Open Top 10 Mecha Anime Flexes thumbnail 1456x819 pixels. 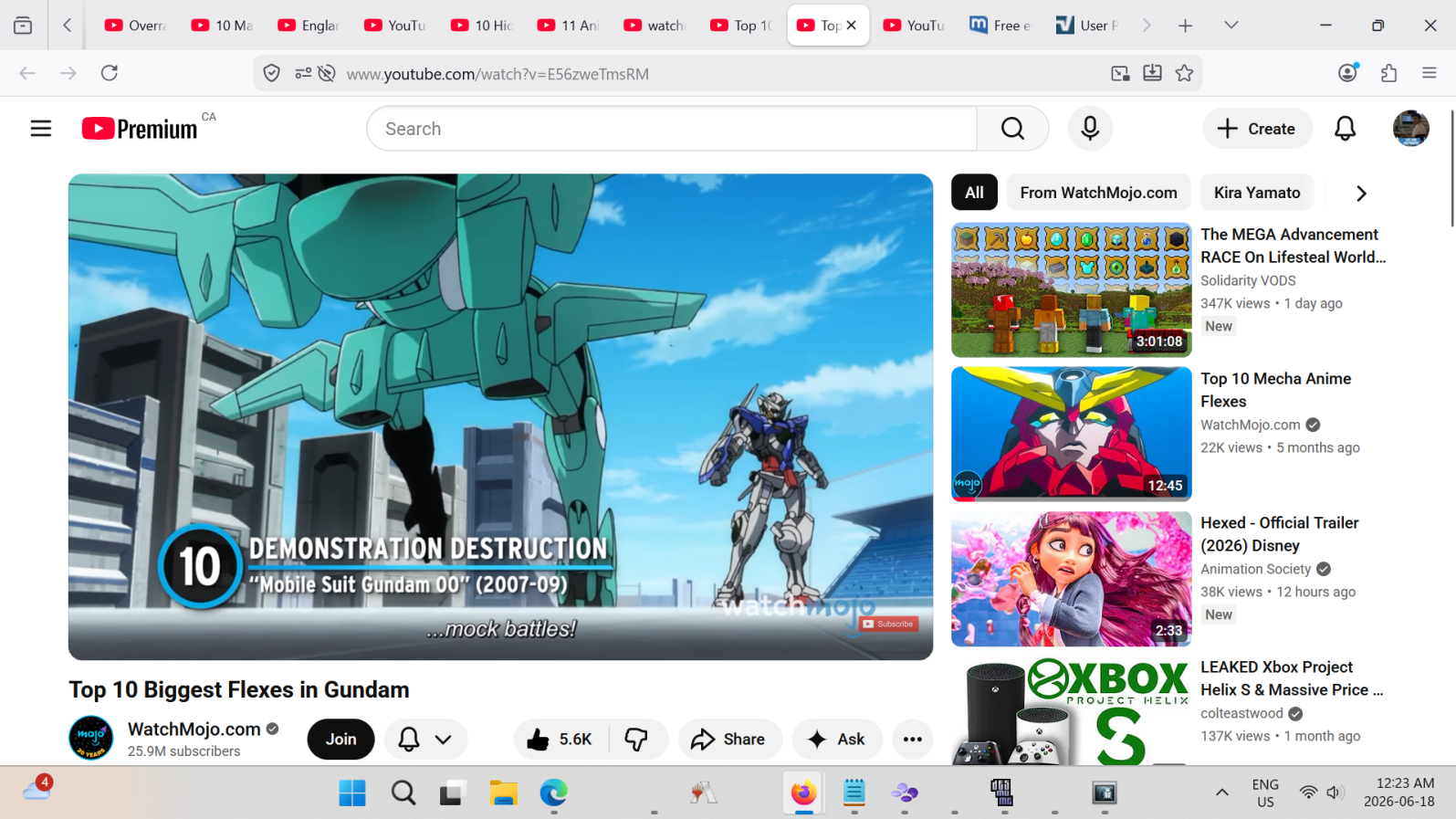point(1071,435)
